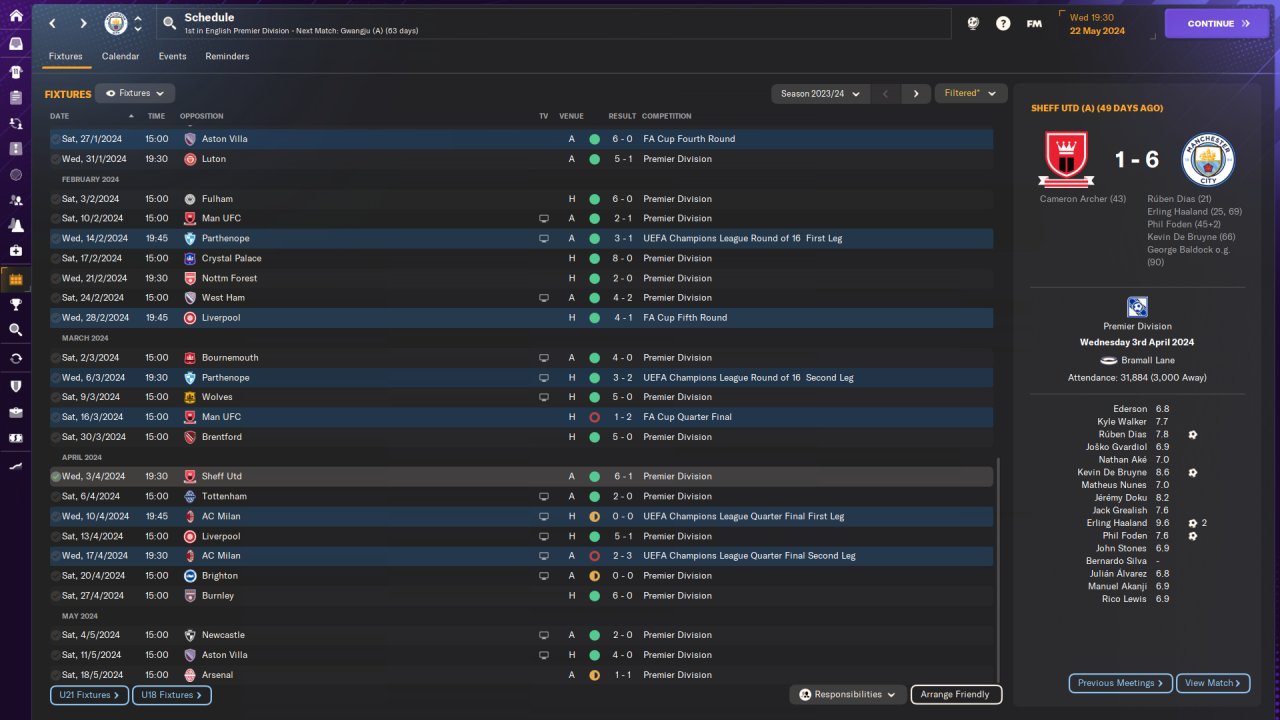The image size is (1280, 720).
Task: Open Scouting magnifier icon in sidebar
Action: 15,330
